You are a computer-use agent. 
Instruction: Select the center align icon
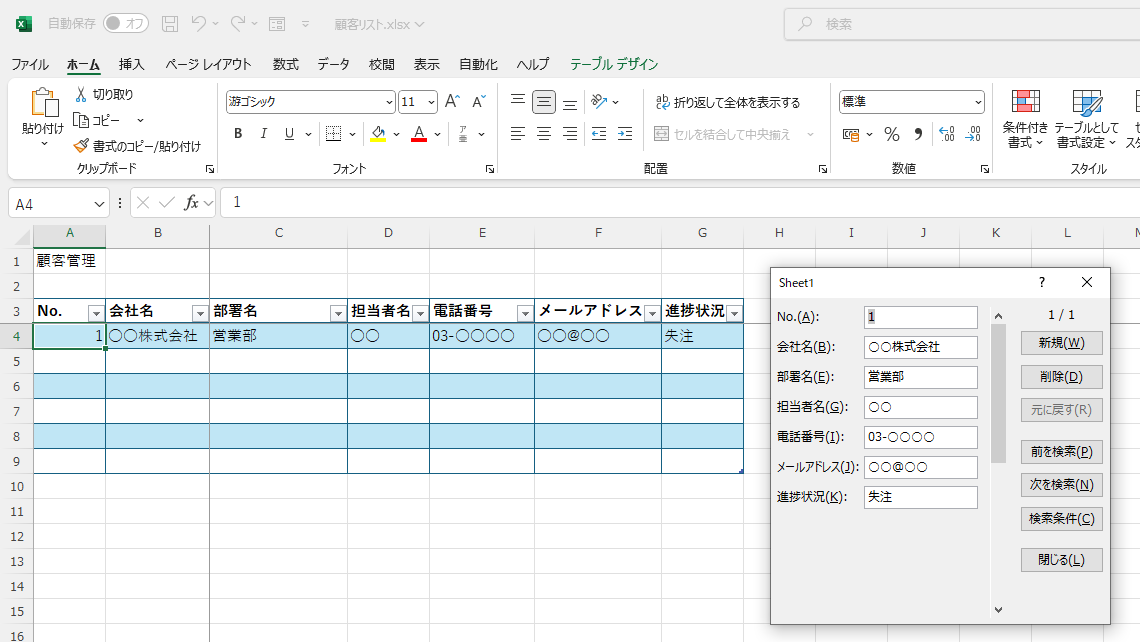[544, 134]
